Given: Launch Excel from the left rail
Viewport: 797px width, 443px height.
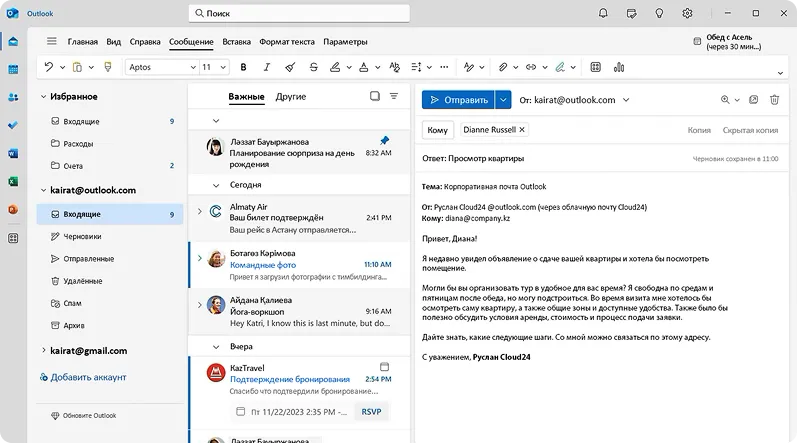Looking at the screenshot, I should [x=13, y=181].
